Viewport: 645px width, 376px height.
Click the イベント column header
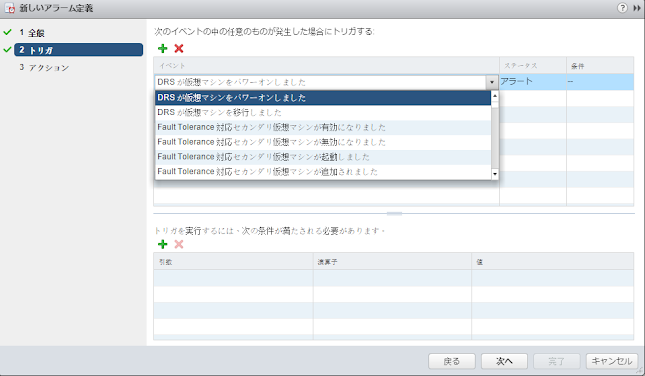[x=327, y=65]
